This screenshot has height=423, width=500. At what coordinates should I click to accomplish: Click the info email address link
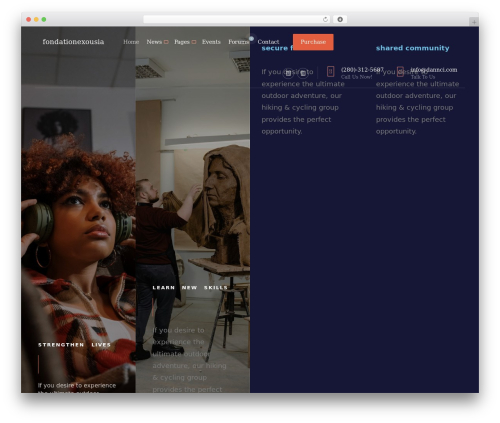tap(434, 70)
